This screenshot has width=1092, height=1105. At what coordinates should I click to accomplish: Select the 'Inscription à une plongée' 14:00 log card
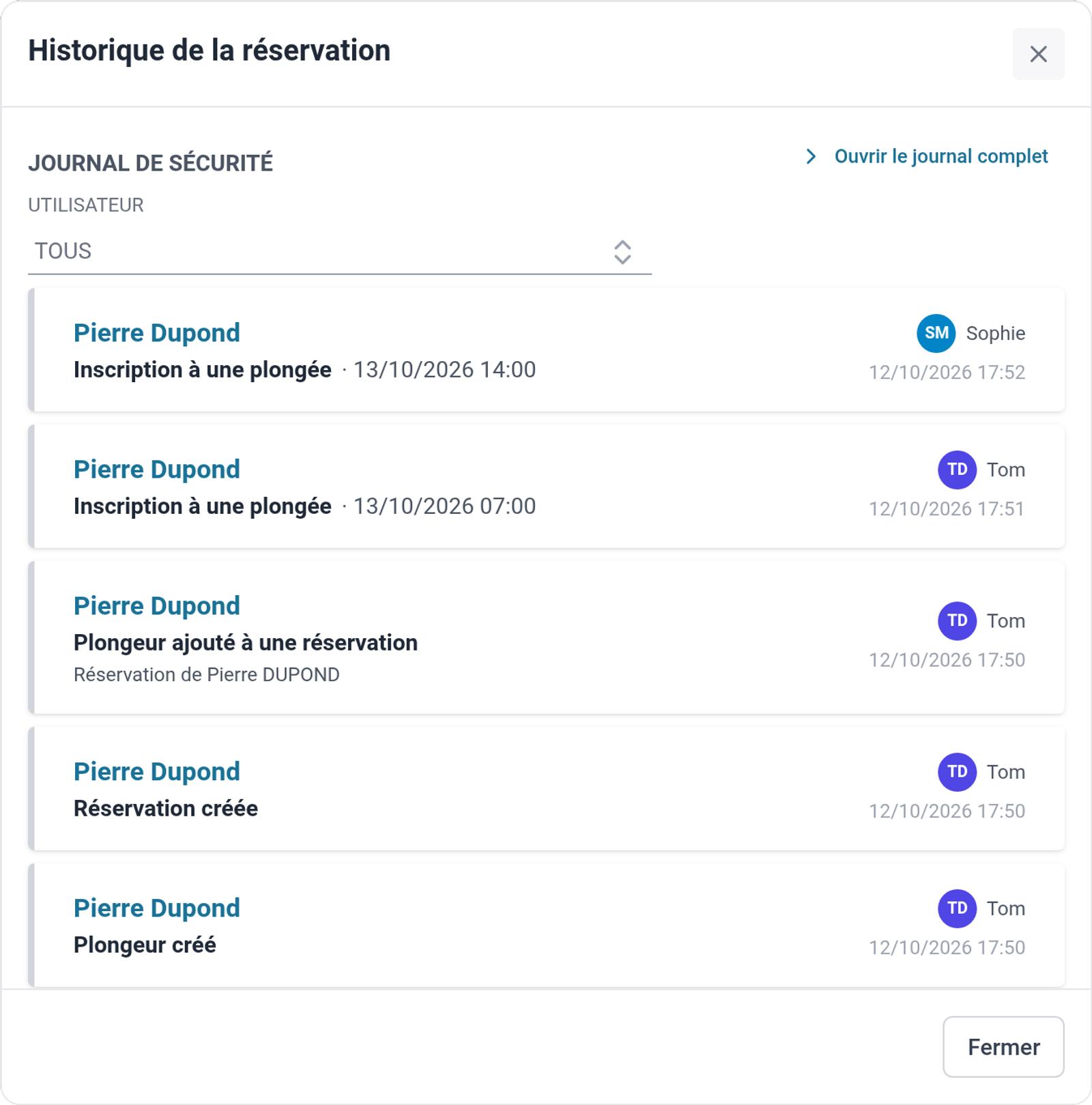pyautogui.click(x=547, y=349)
